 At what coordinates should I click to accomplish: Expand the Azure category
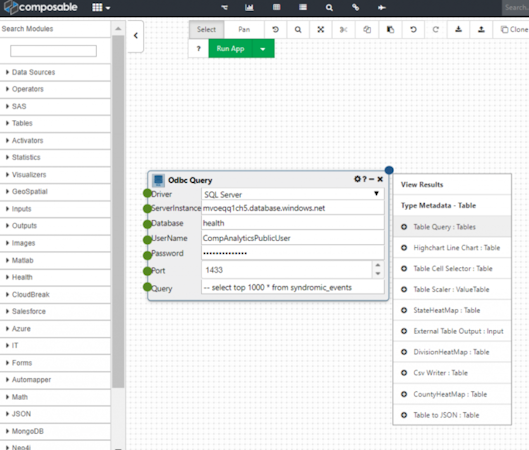pos(55,329)
